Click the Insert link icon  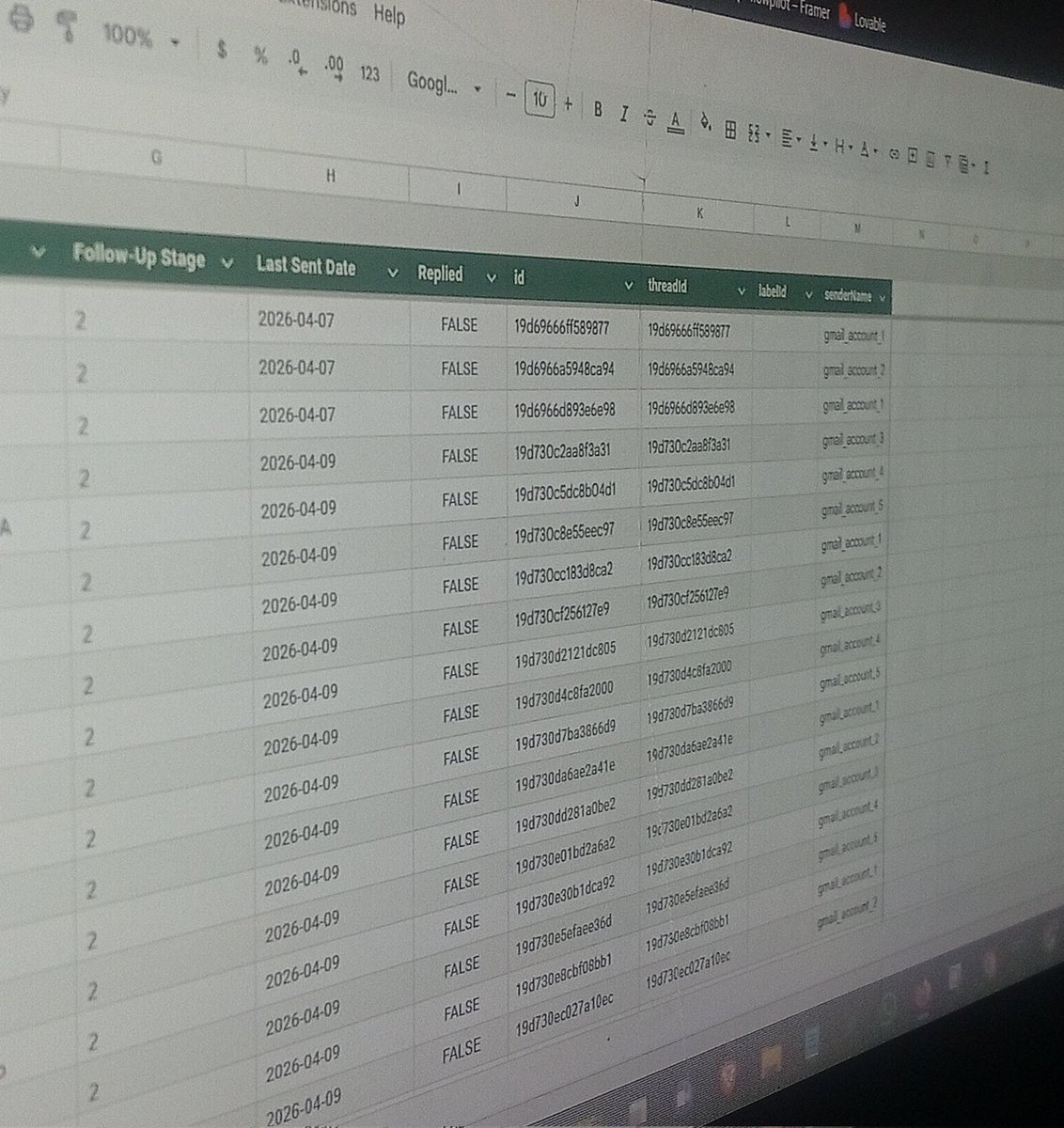point(895,154)
